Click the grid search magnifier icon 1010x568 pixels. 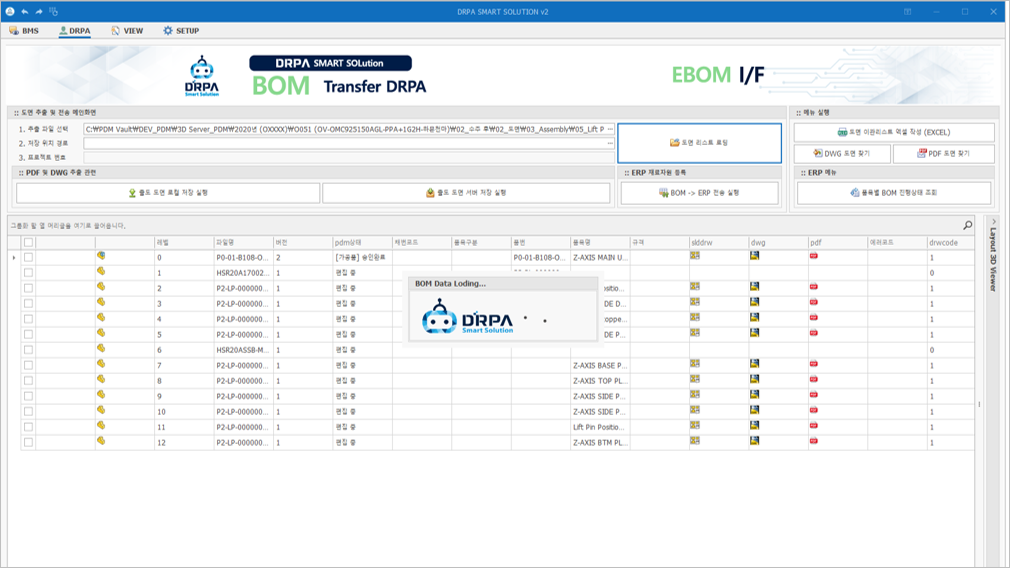[x=967, y=225]
